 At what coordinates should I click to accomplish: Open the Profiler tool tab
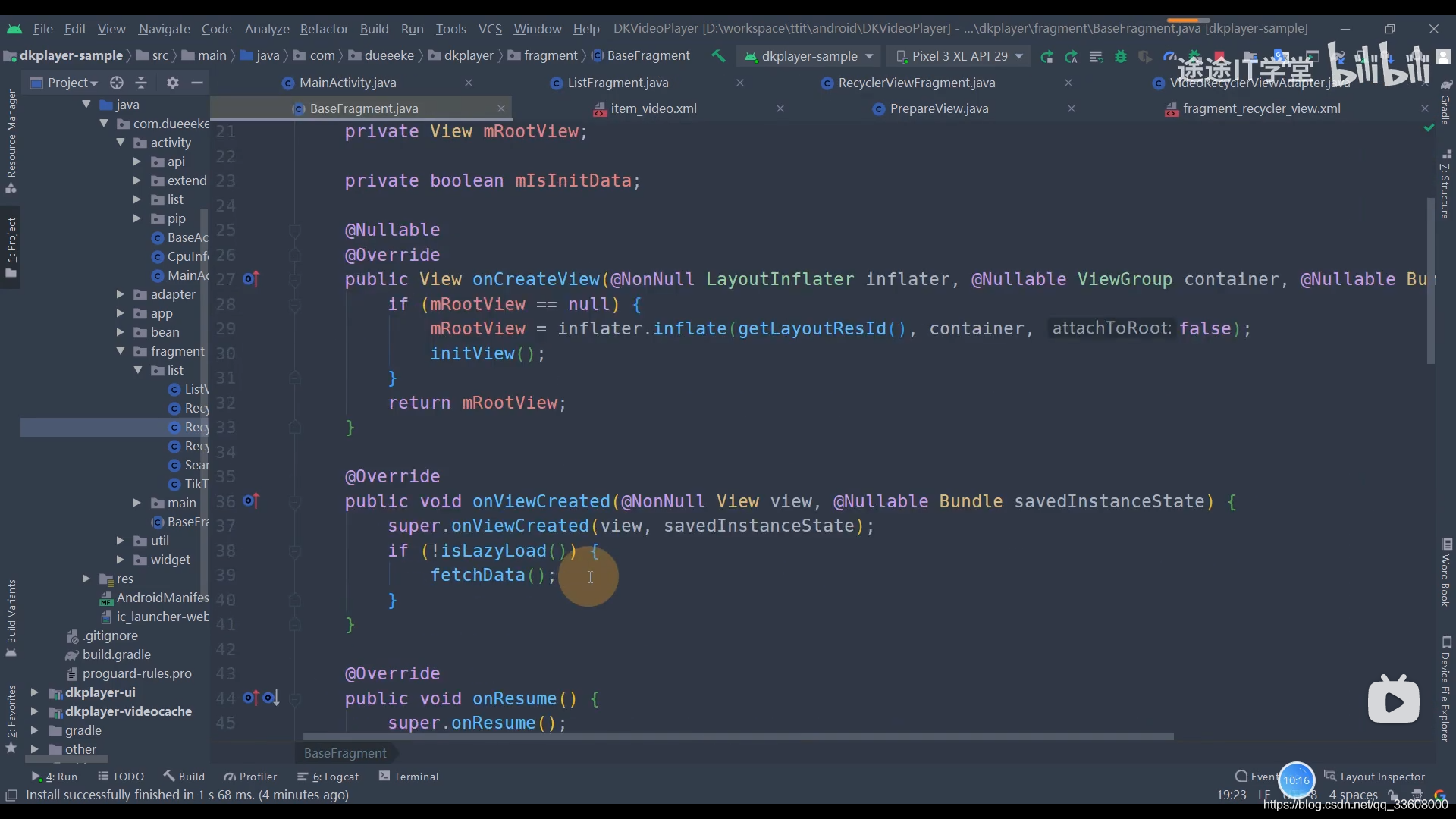(250, 777)
